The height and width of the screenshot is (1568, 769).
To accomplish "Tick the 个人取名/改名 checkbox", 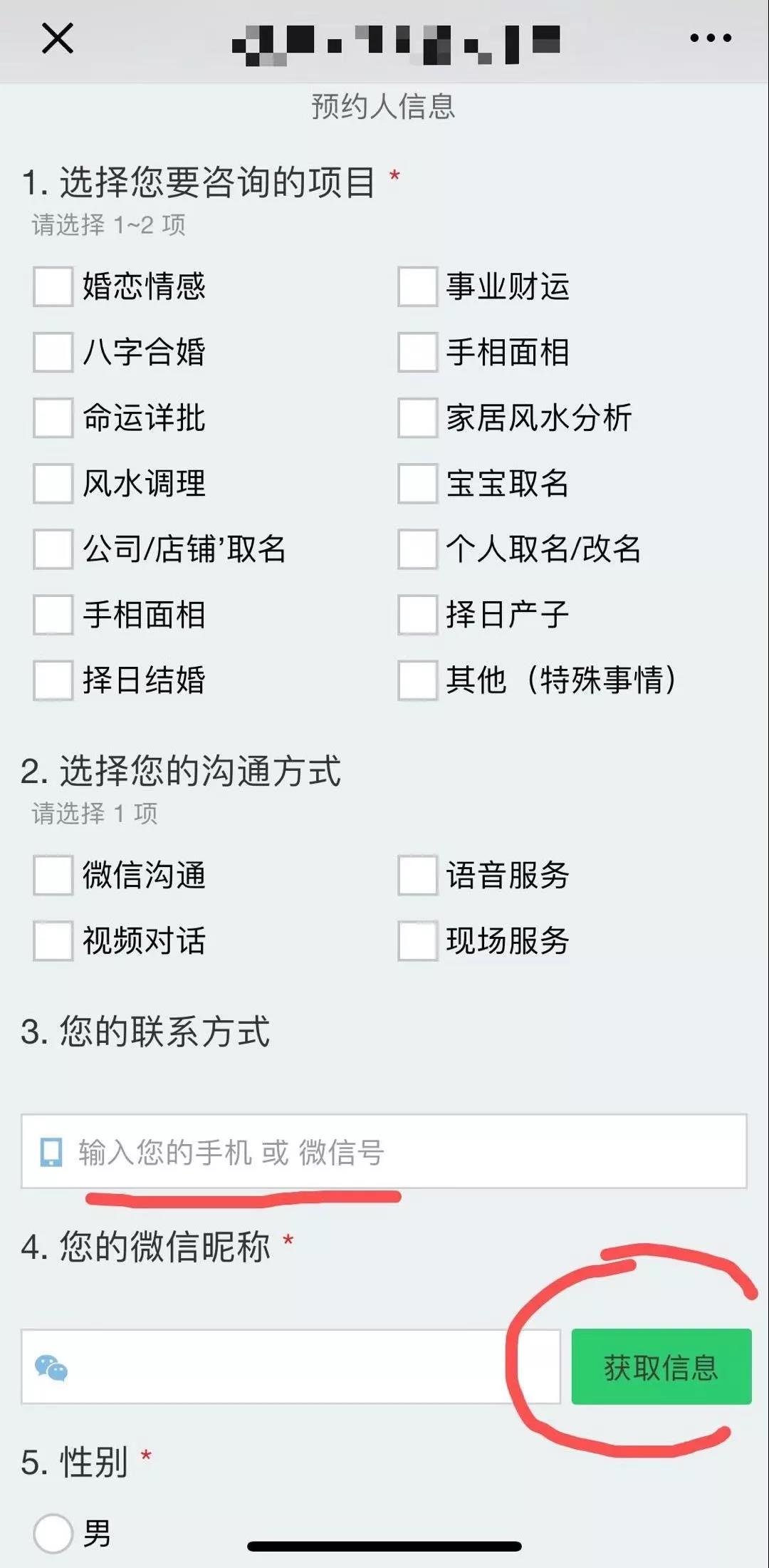I will (418, 549).
